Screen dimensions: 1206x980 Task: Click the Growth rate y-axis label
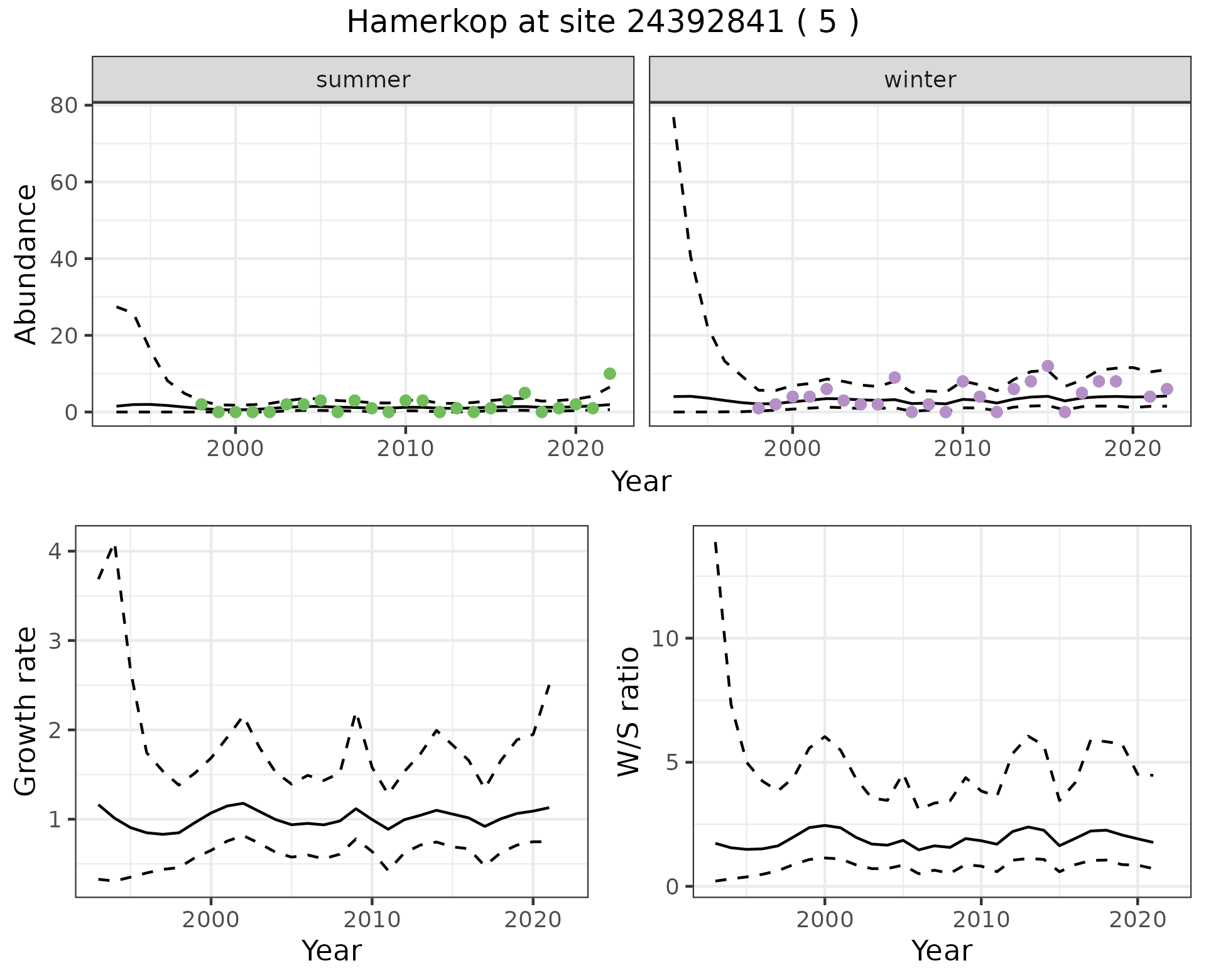pyautogui.click(x=26, y=711)
